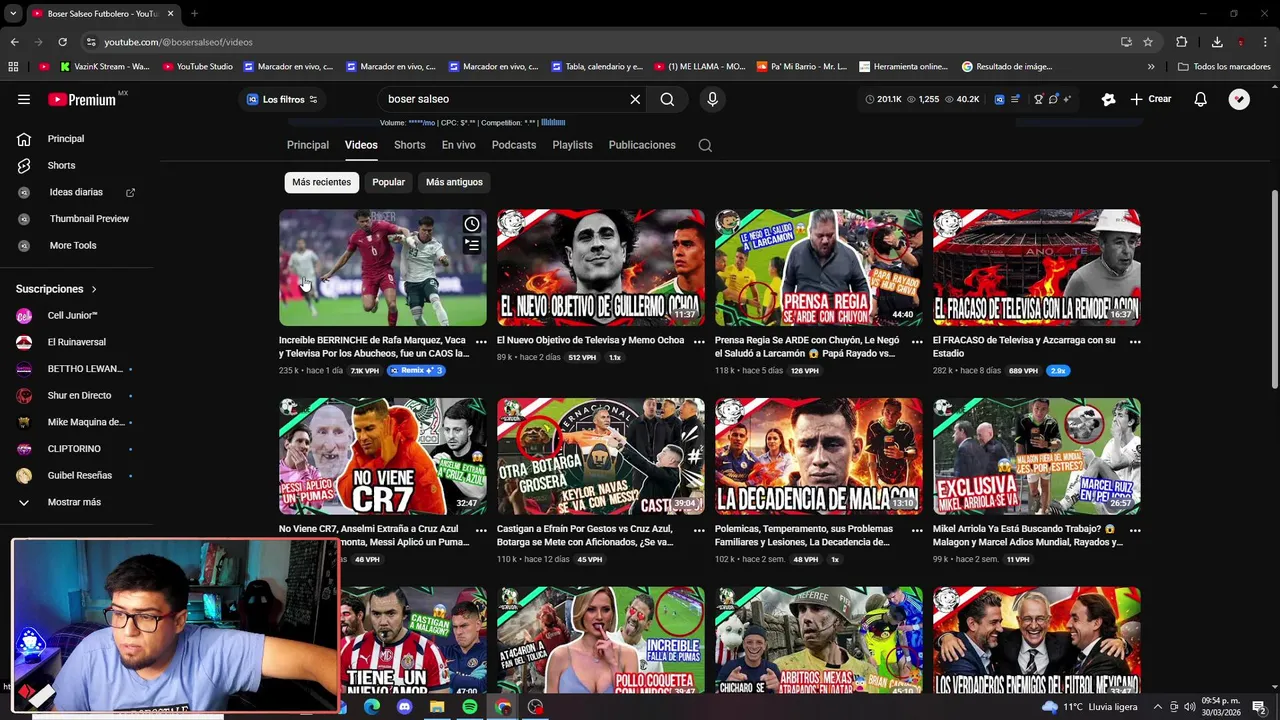Screen dimensions: 1280x720
Task: Reload the page
Action: [x=62, y=42]
